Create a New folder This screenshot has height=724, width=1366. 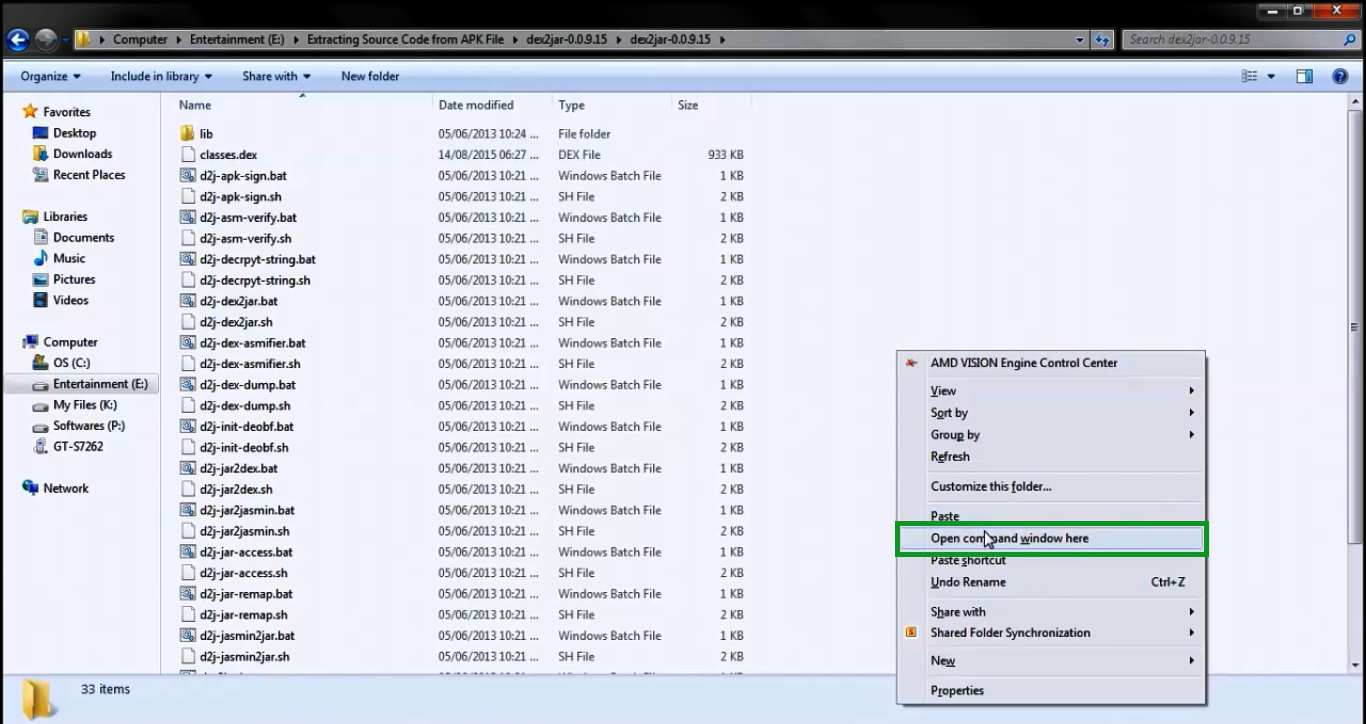(x=370, y=75)
